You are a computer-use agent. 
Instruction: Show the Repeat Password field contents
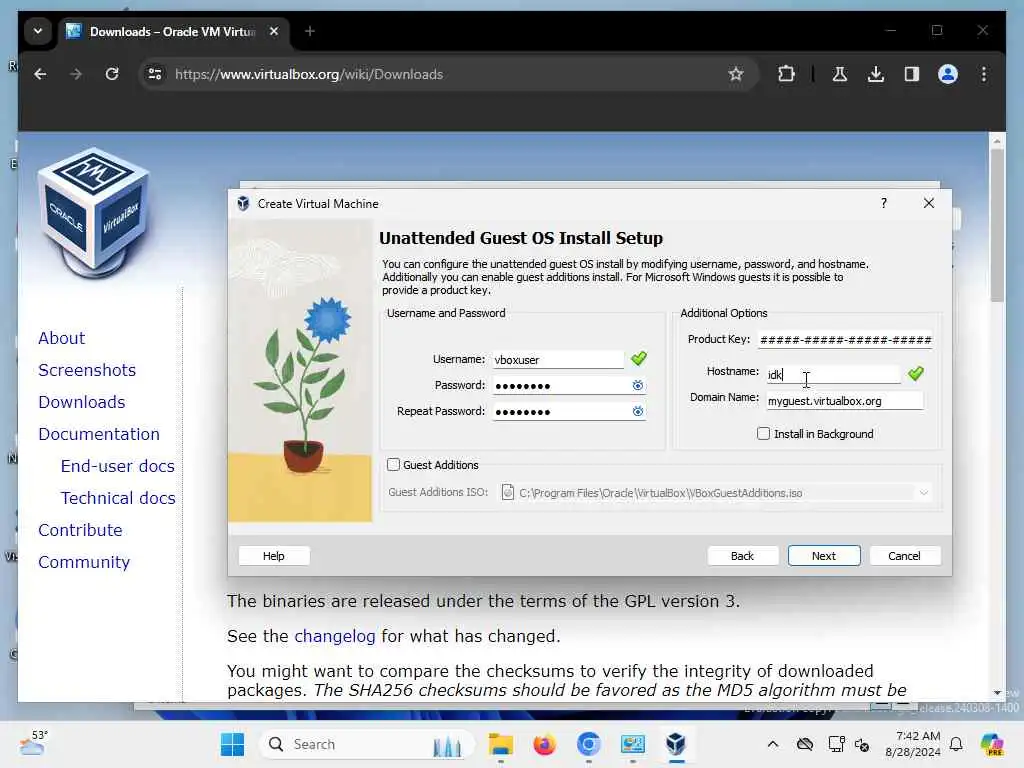(x=637, y=411)
